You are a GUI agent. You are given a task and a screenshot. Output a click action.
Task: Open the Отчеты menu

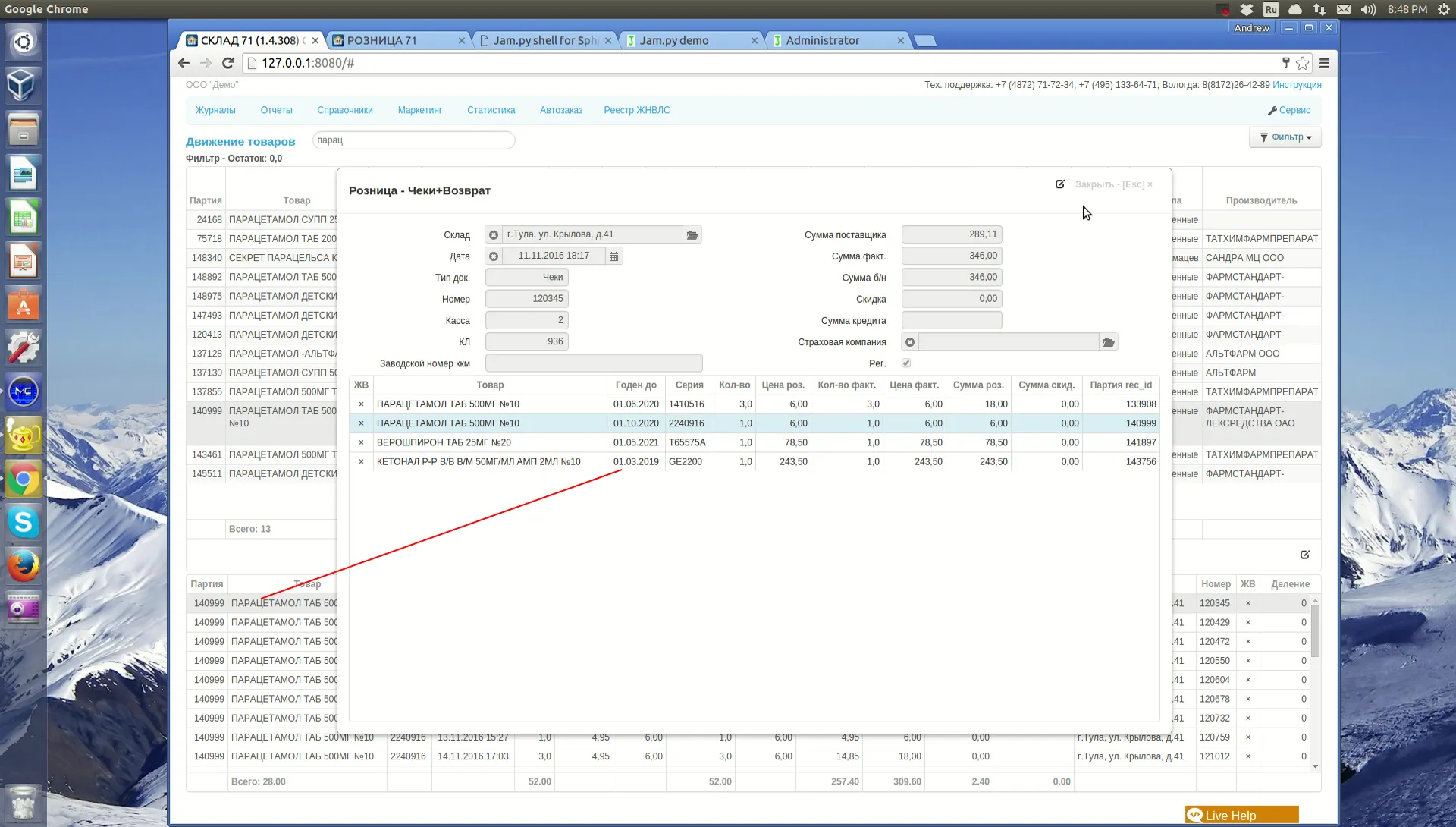coord(276,110)
